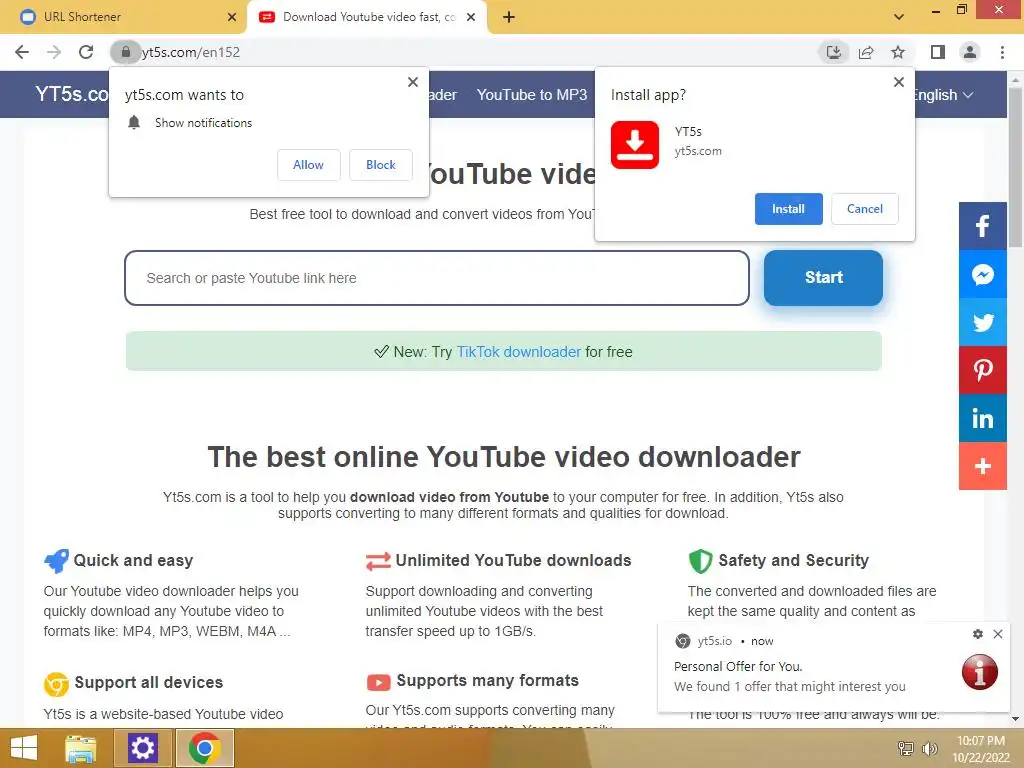Select the Download Youtube video tab
Screen dimensions: 1024x768
point(366,17)
